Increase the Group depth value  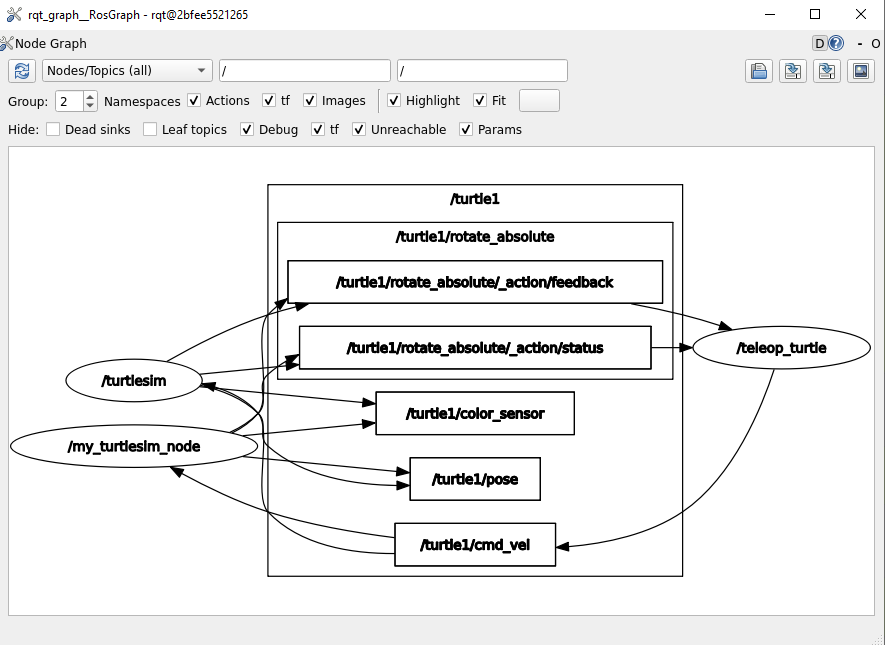tap(90, 96)
